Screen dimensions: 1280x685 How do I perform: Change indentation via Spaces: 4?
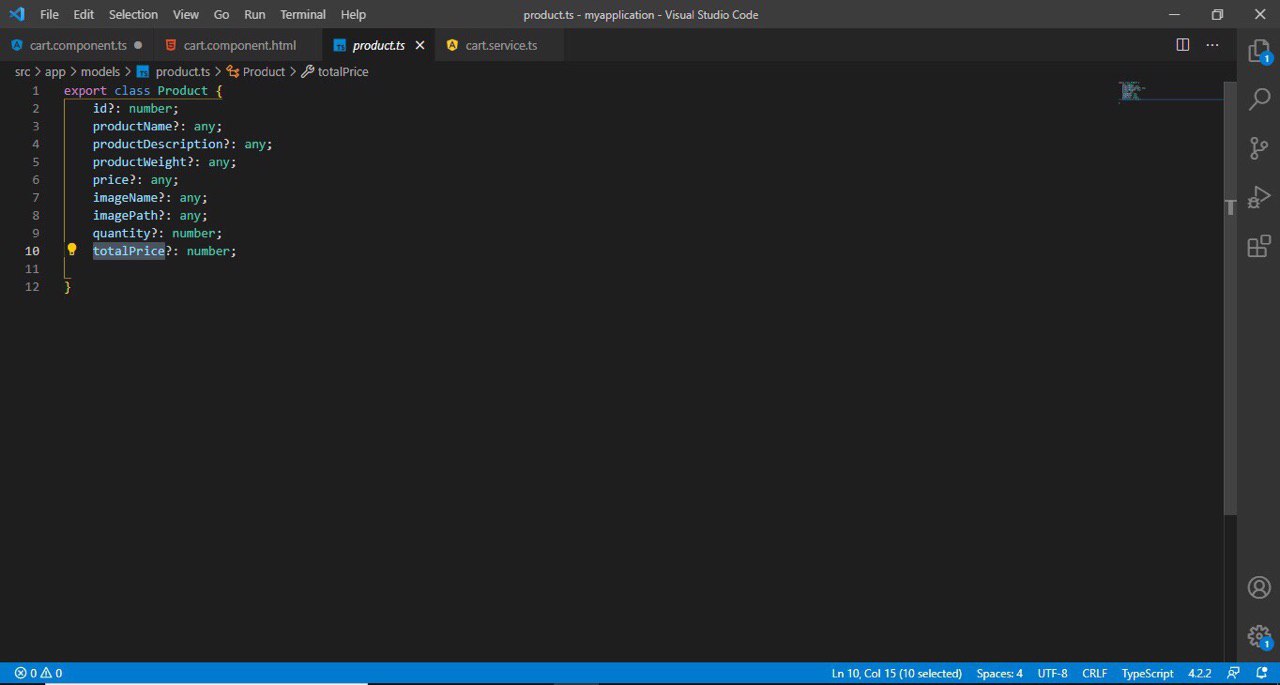pyautogui.click(x=1000, y=673)
